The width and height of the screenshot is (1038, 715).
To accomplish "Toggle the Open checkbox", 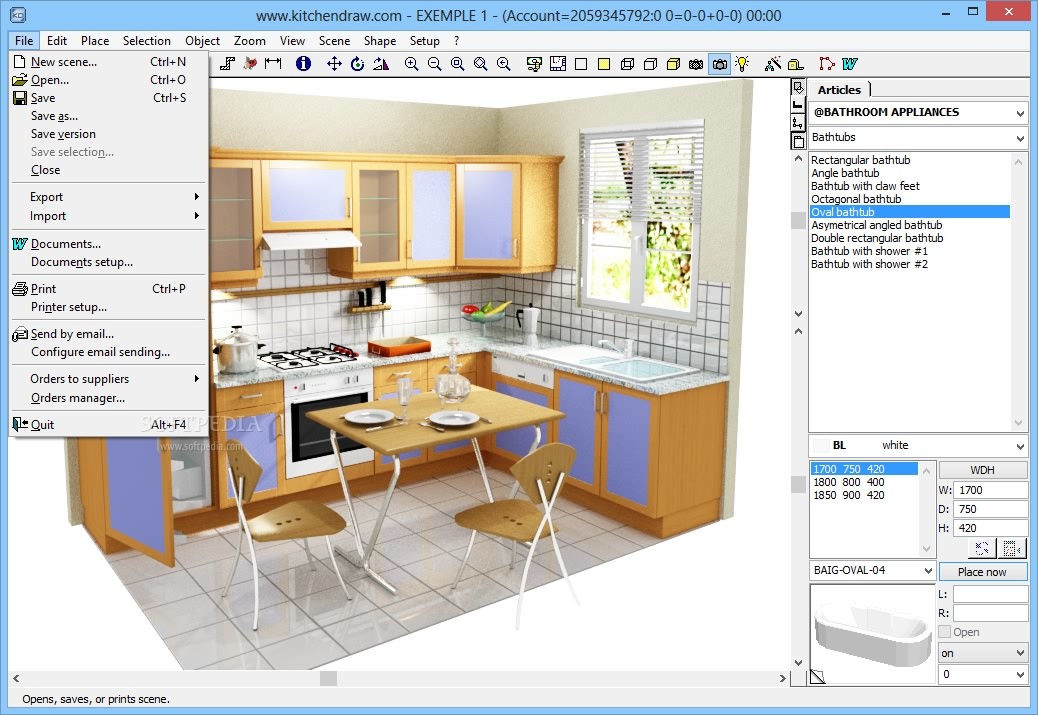I will point(946,632).
